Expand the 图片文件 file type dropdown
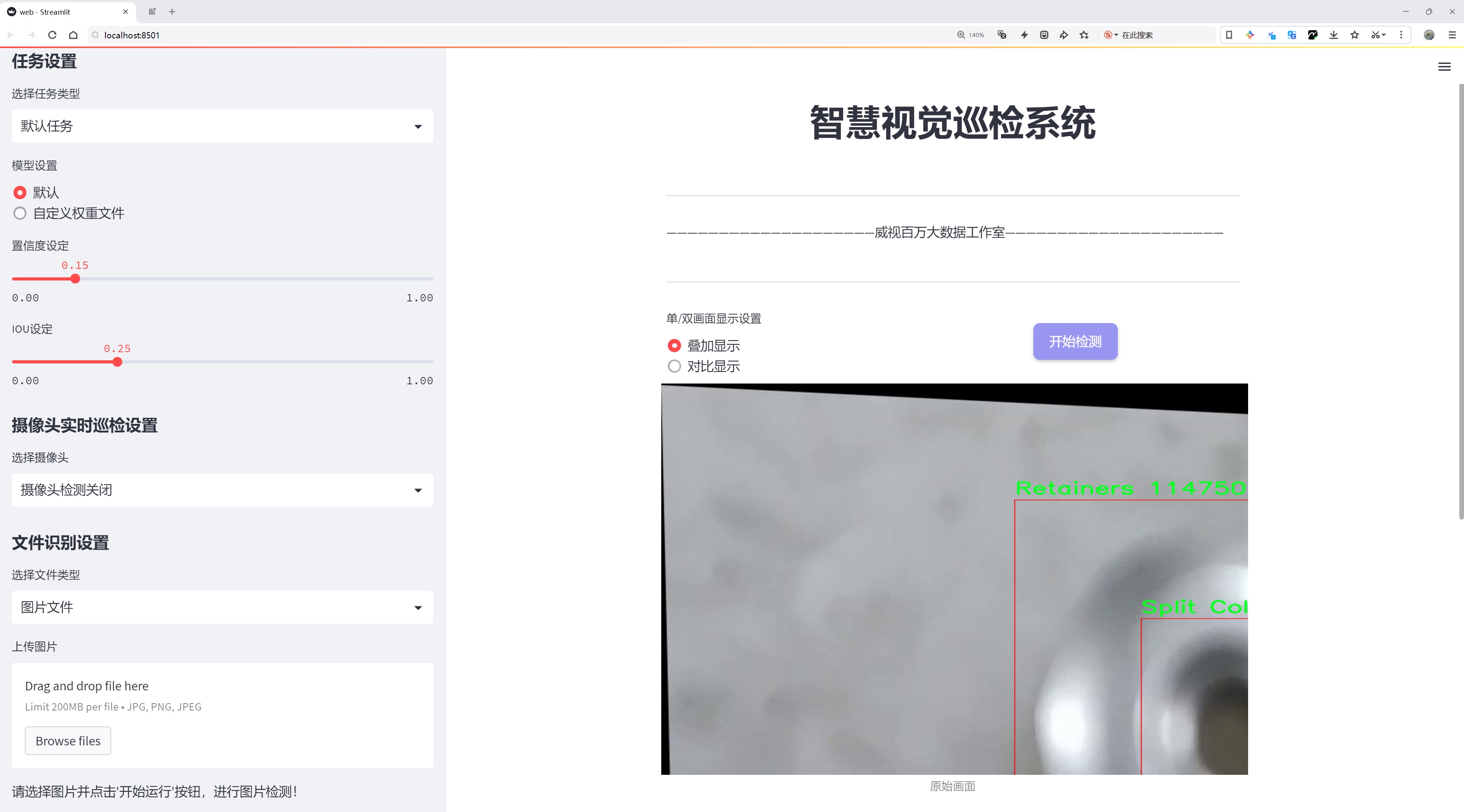The image size is (1464, 812). tap(222, 607)
